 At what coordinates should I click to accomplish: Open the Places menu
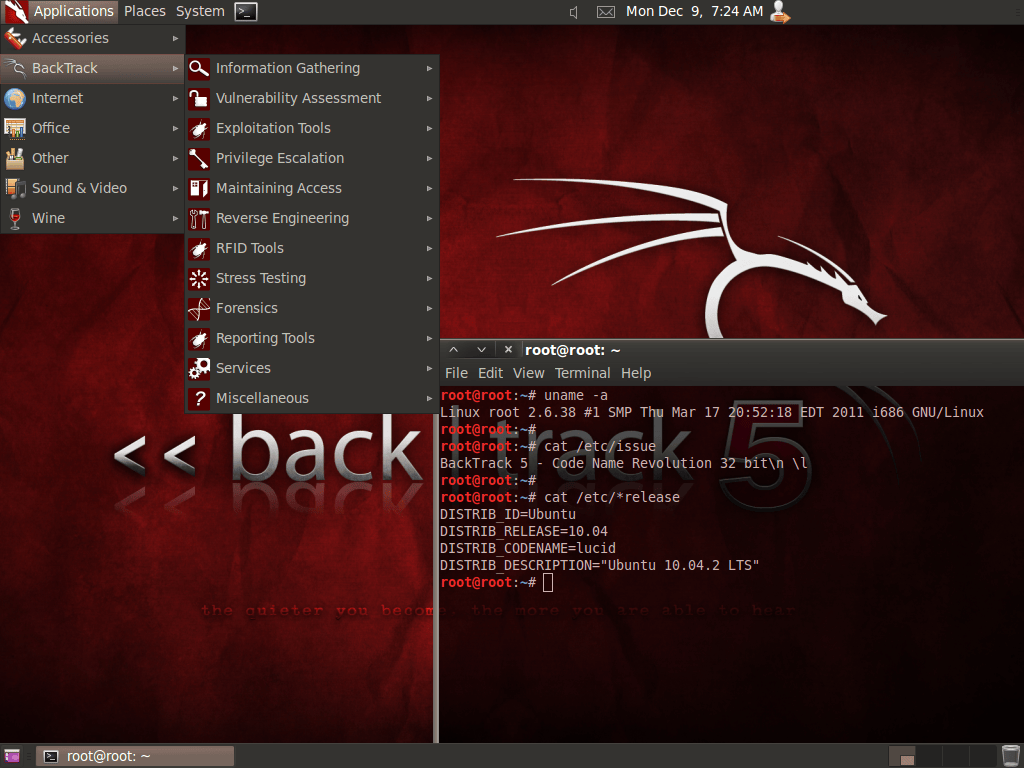[144, 12]
